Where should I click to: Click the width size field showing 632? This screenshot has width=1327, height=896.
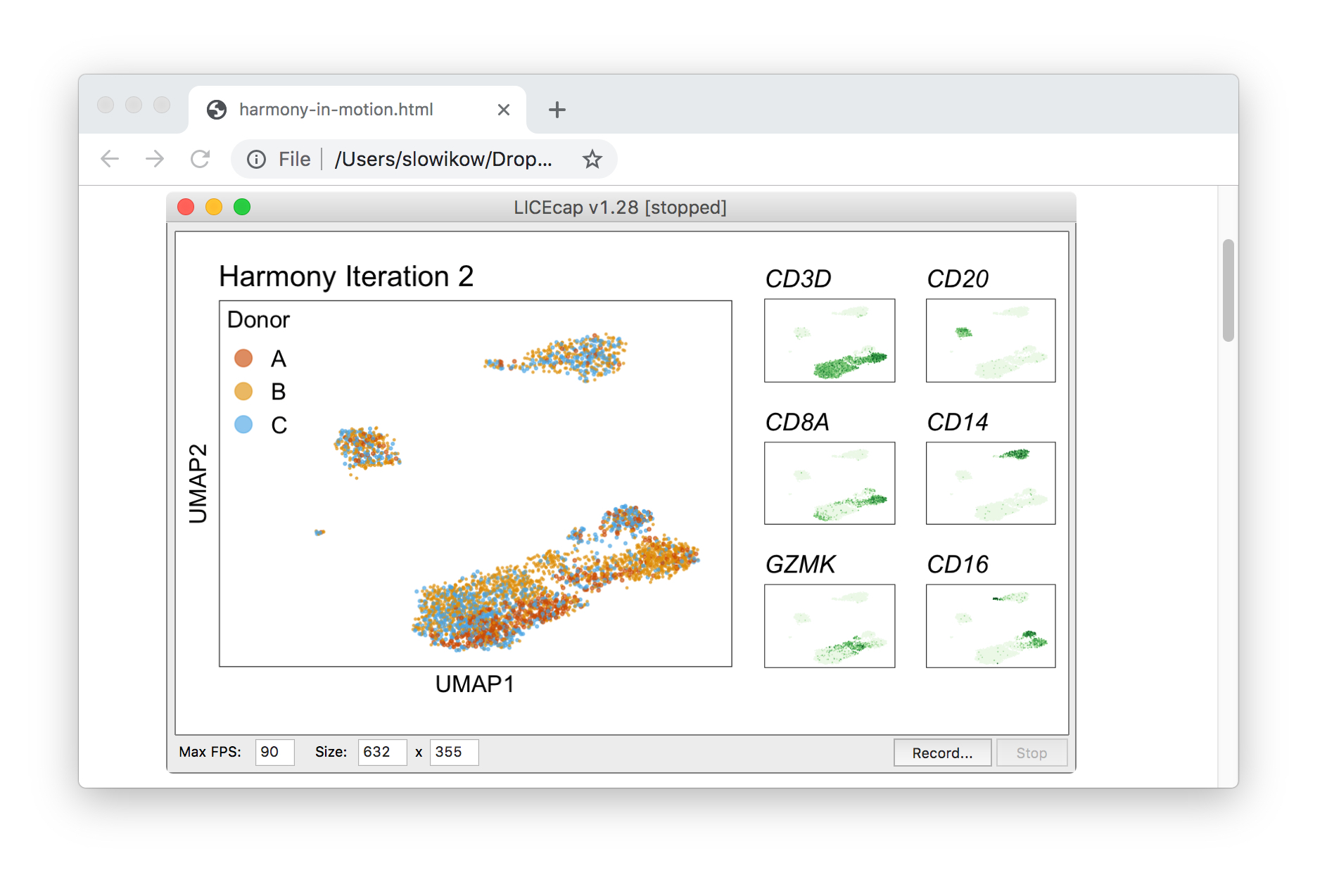(x=381, y=752)
